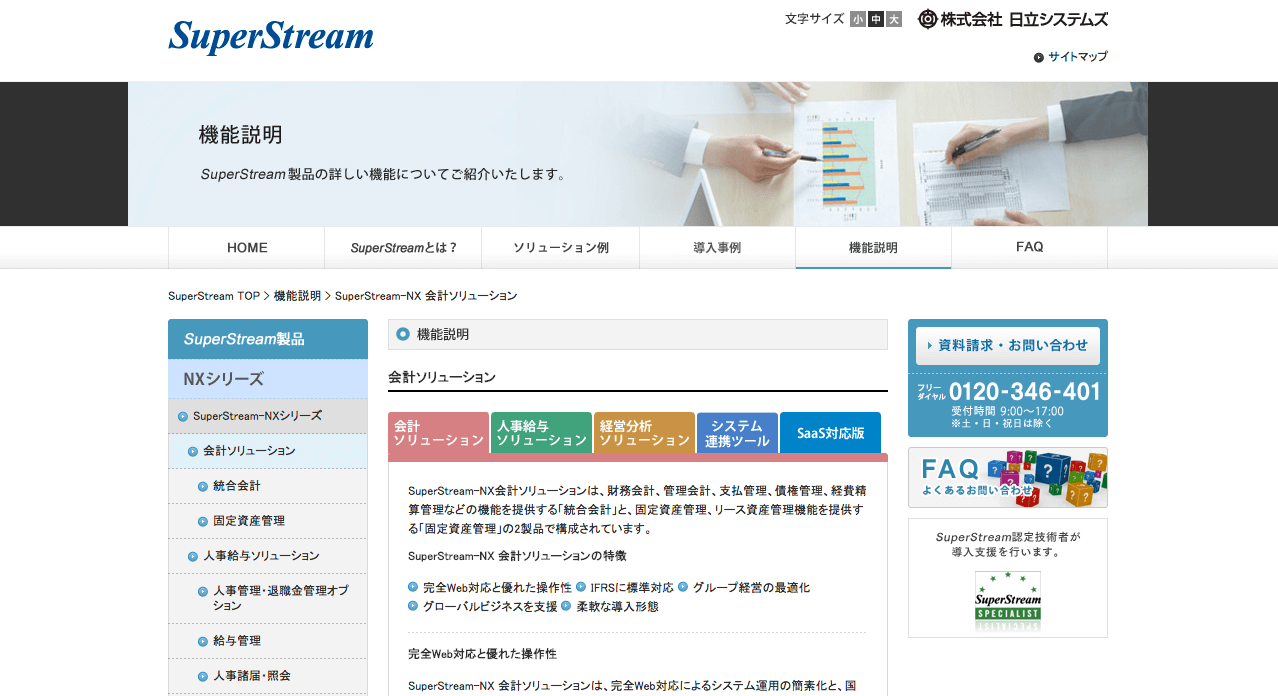This screenshot has height=696, width=1278.
Task: Switch to the 経営分析ソリューション tab
Action: coord(644,433)
